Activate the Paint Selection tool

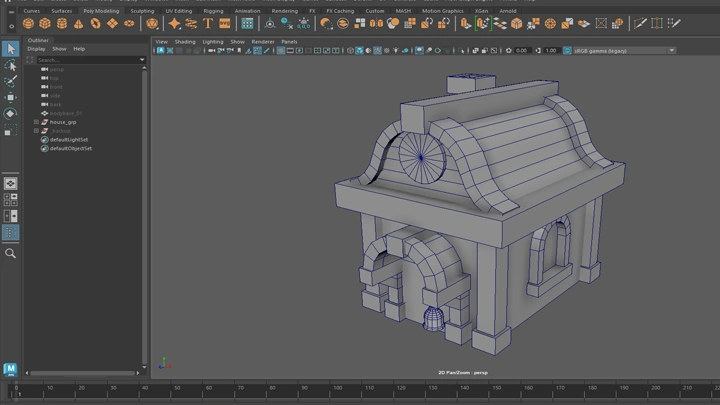[x=11, y=81]
